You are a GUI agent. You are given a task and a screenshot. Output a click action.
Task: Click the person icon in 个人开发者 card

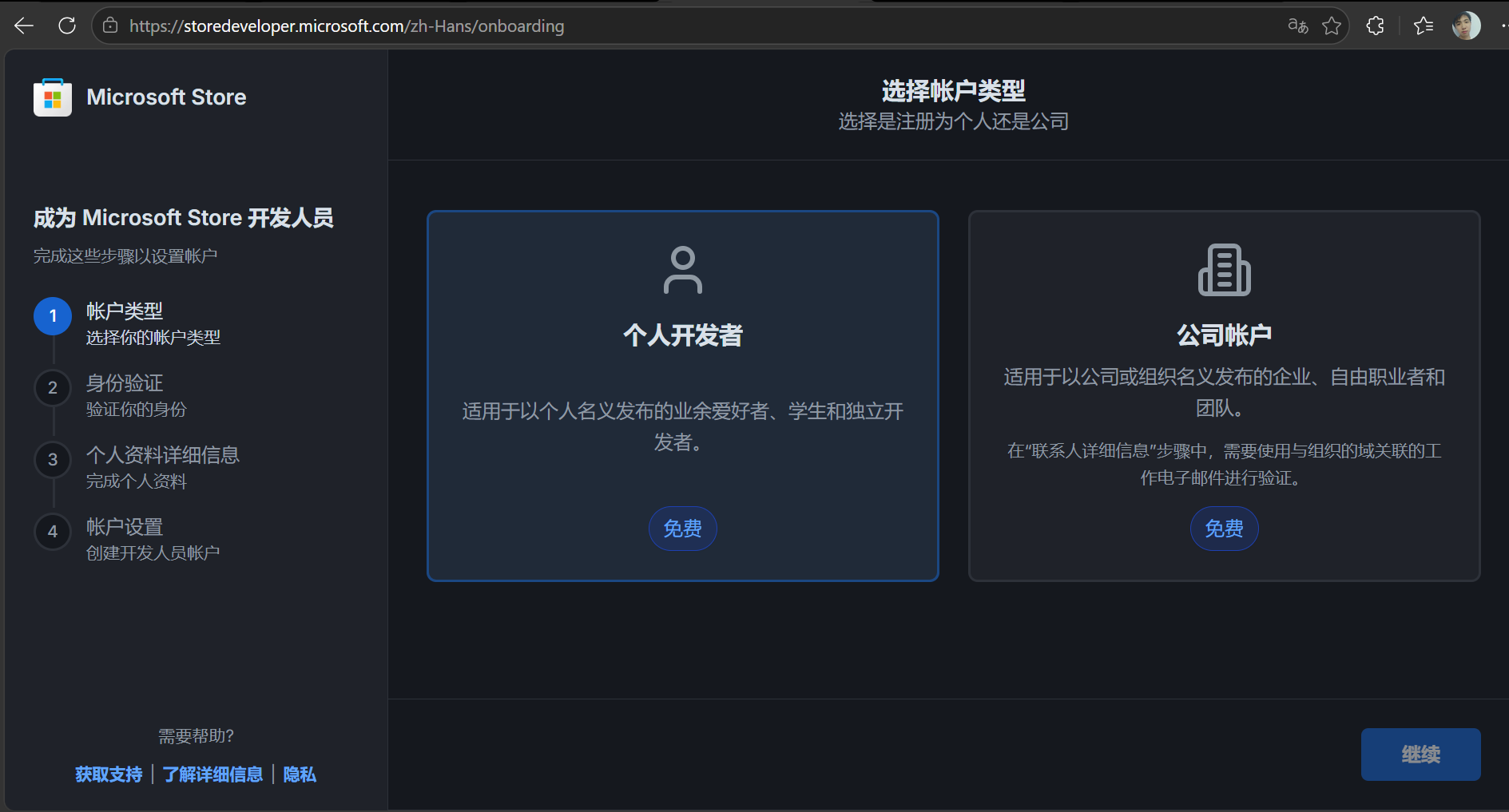tap(683, 270)
